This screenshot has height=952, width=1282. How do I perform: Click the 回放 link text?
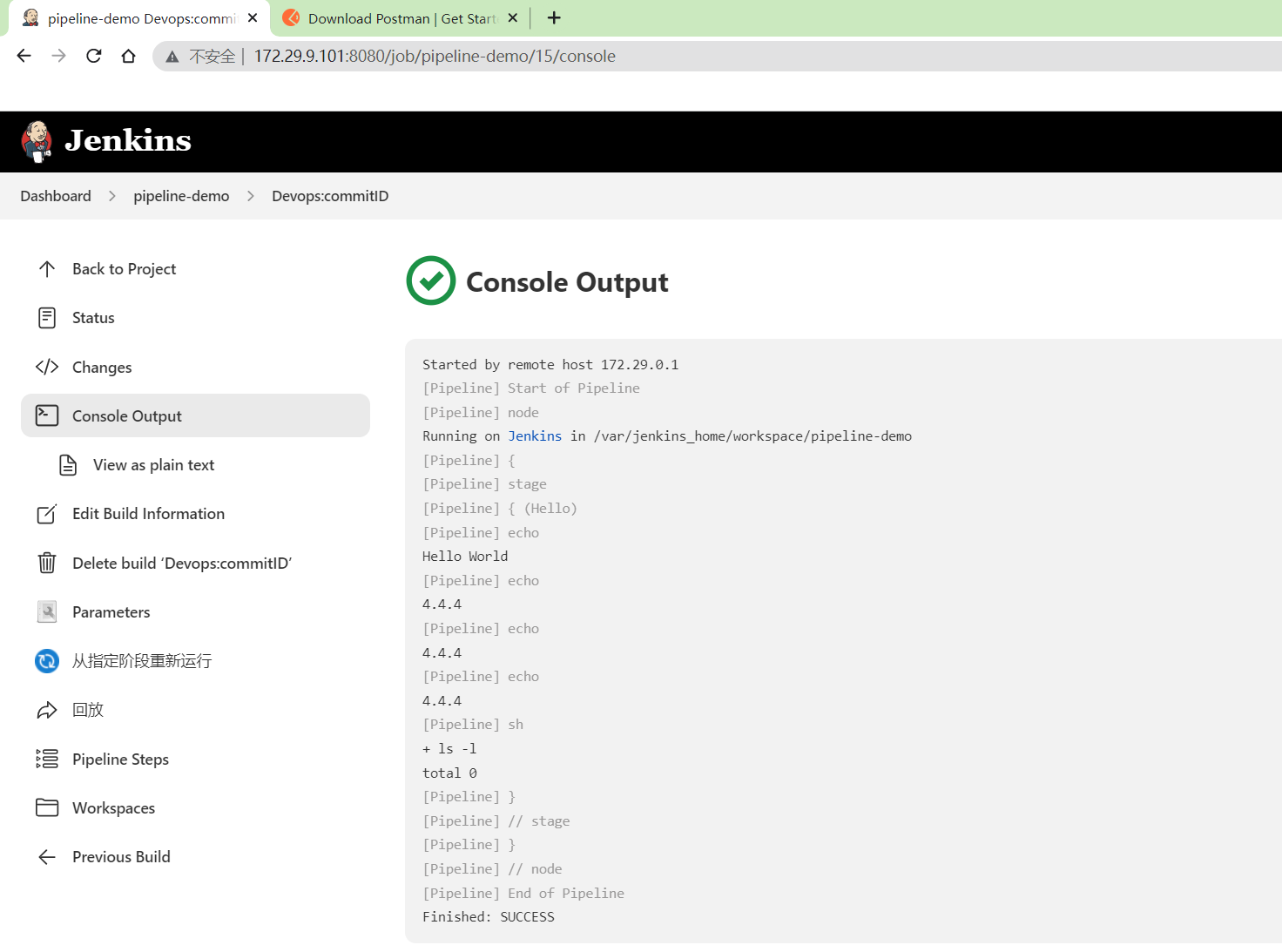click(x=88, y=710)
